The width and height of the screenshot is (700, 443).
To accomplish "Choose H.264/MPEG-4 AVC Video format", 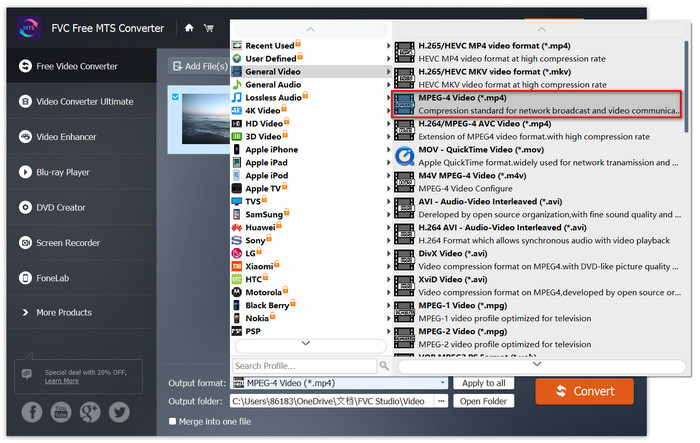I will tap(538, 130).
